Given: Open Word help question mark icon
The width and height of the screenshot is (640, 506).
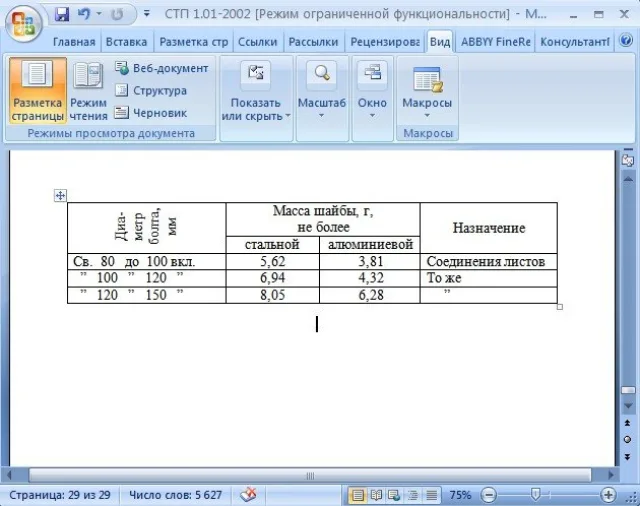Looking at the screenshot, I should 626,41.
